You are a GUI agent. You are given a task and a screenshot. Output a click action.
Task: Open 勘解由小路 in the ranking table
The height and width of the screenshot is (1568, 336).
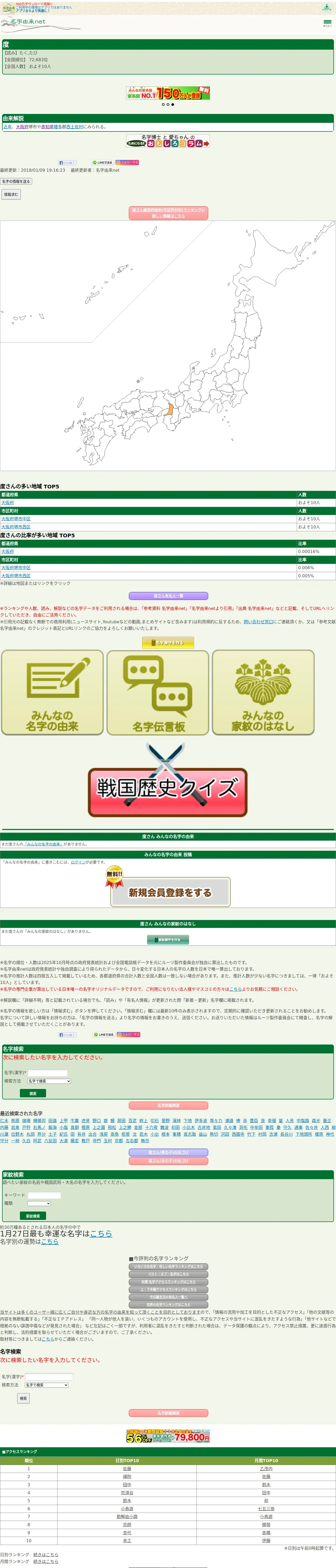click(x=127, y=1517)
